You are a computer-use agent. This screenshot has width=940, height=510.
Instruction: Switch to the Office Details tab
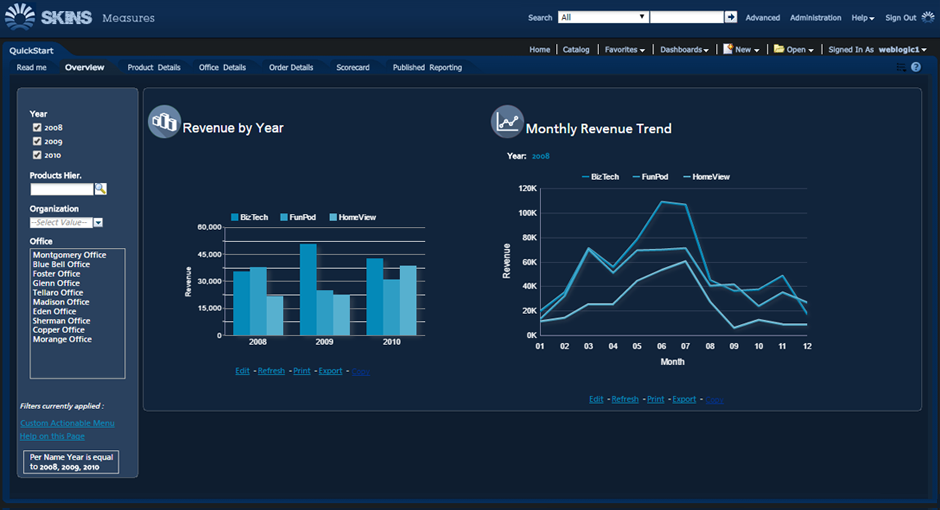pos(222,68)
